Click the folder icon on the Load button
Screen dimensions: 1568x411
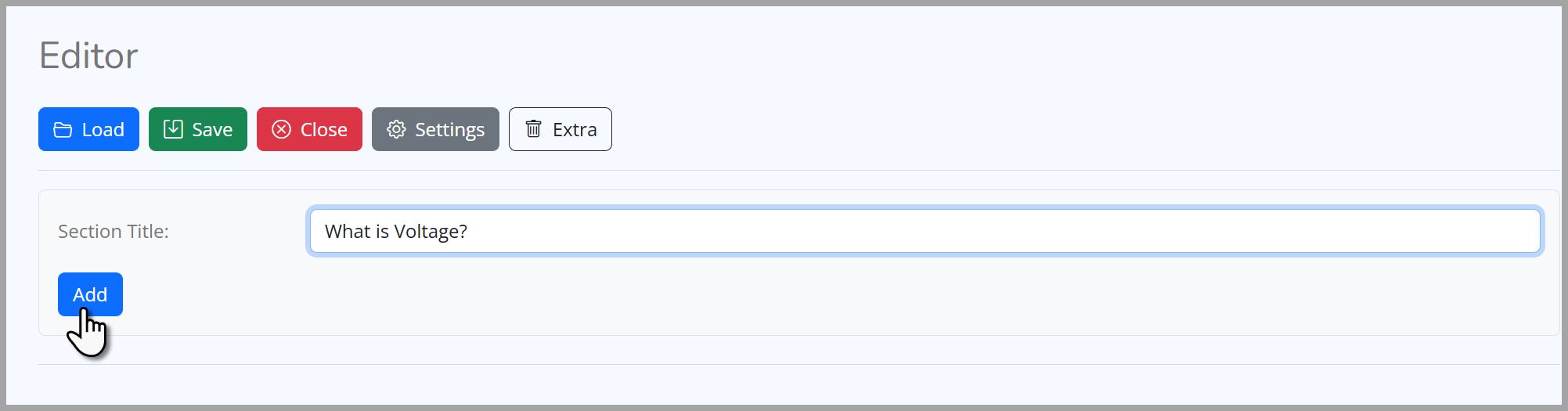(63, 130)
